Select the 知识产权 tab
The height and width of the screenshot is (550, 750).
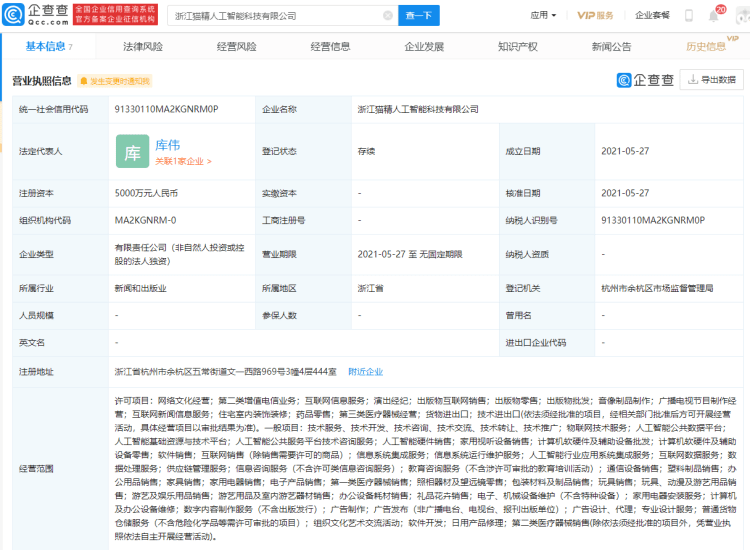point(517,46)
